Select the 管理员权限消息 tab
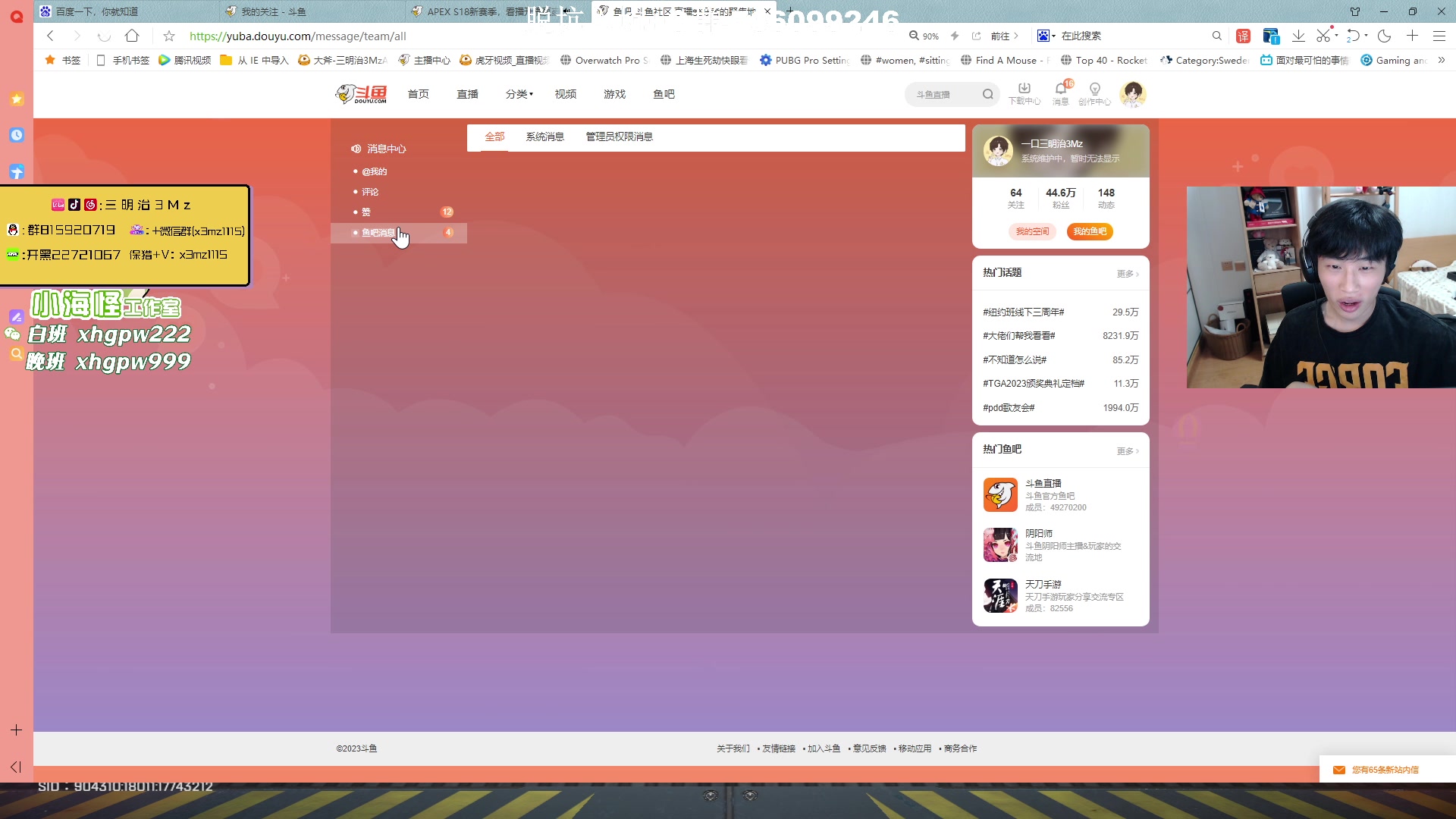This screenshot has width=1456, height=819. coord(619,136)
